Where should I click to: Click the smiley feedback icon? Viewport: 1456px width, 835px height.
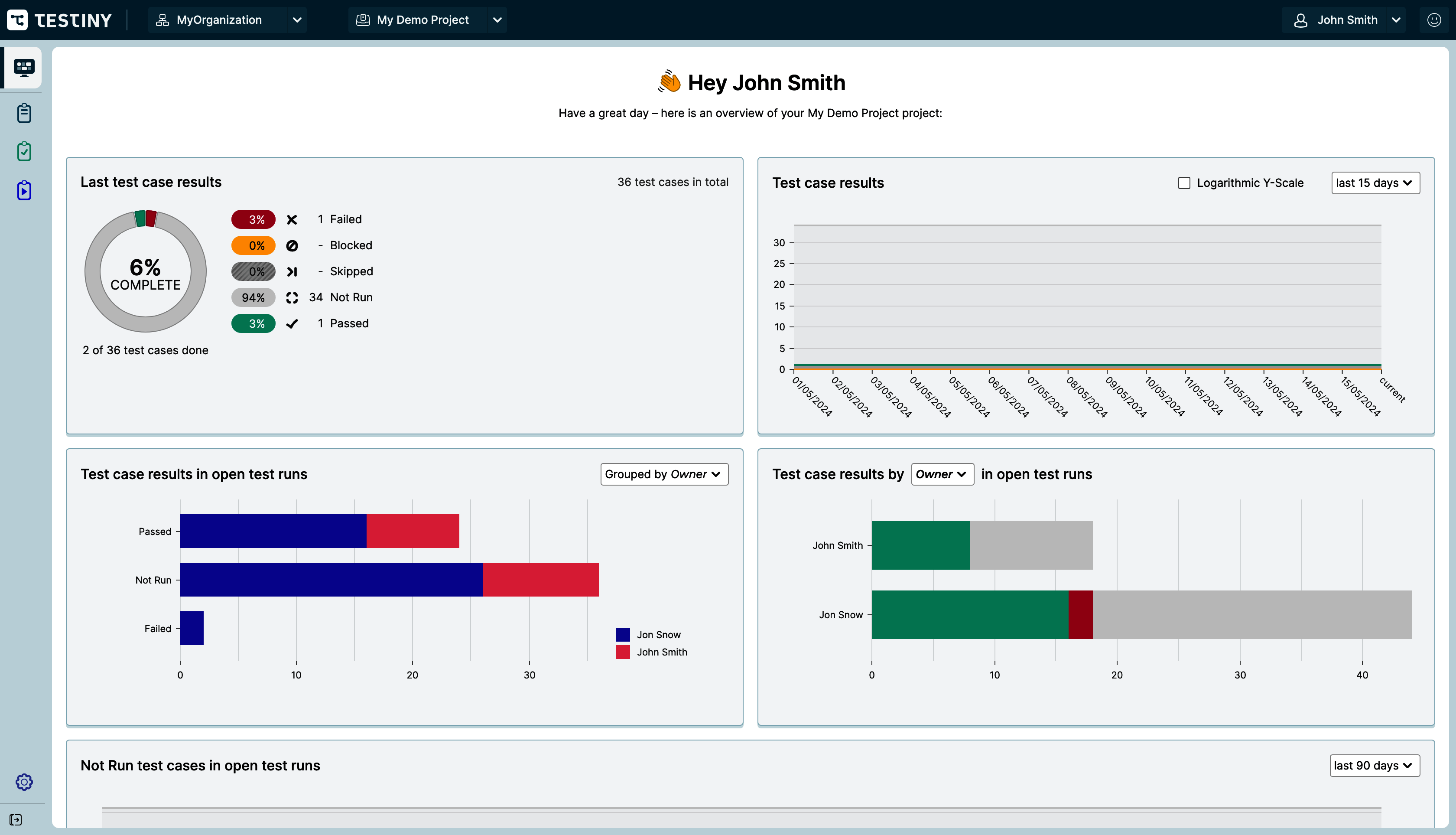[1433, 20]
